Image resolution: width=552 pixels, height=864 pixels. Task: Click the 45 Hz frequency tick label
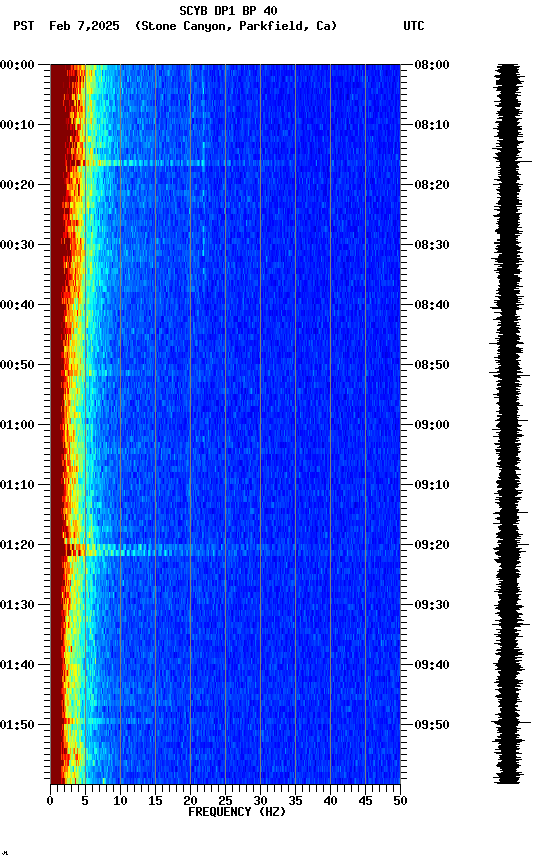(365, 801)
